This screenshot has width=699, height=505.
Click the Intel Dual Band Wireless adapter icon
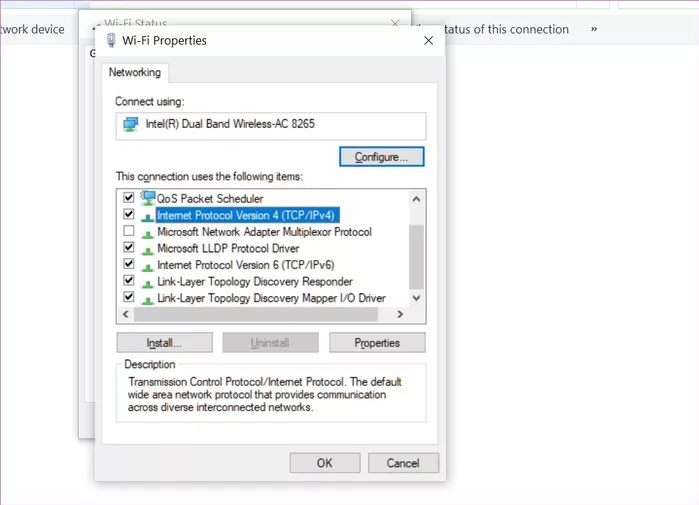pyautogui.click(x=131, y=124)
